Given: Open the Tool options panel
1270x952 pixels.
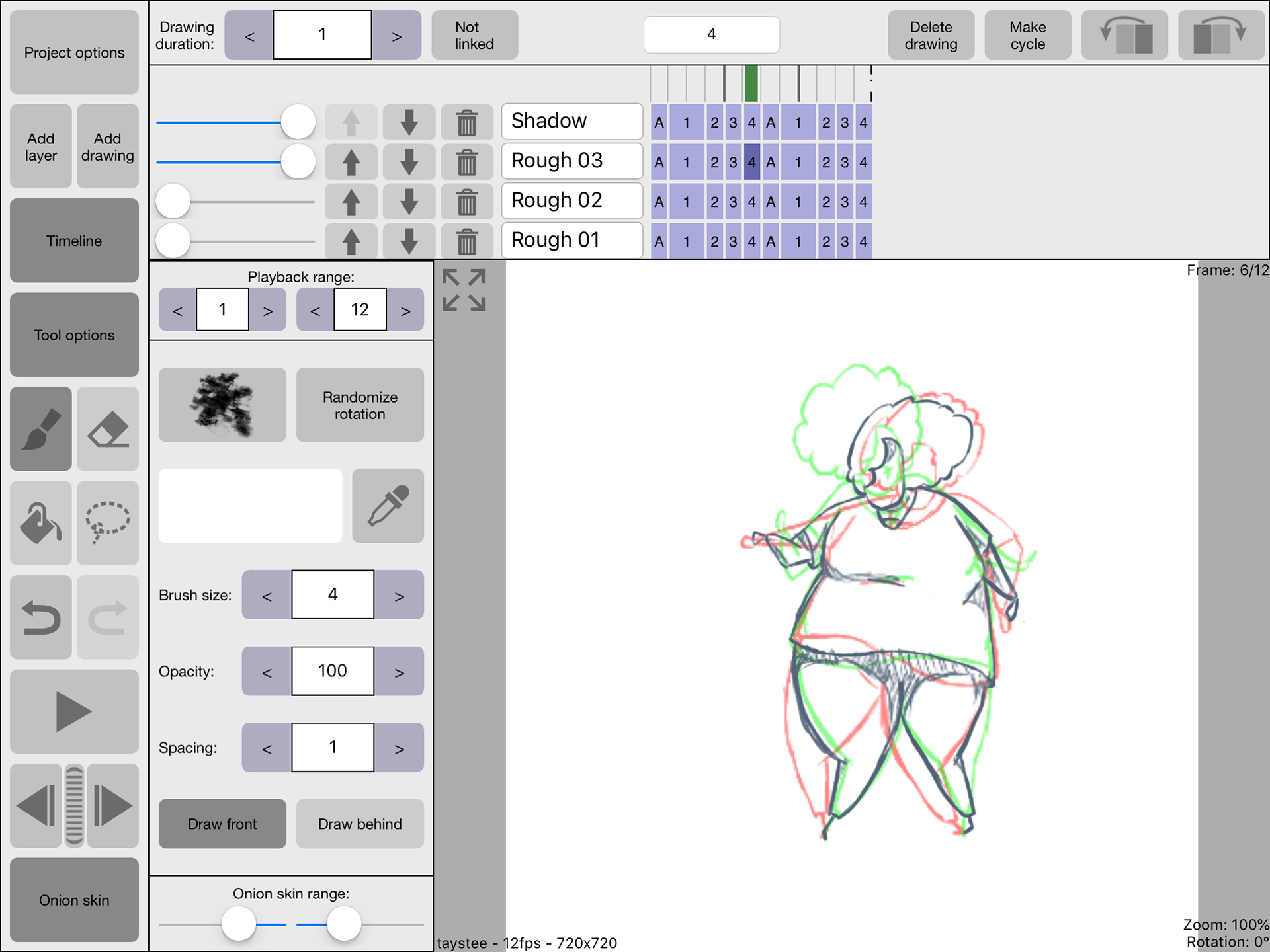Looking at the screenshot, I should [74, 335].
